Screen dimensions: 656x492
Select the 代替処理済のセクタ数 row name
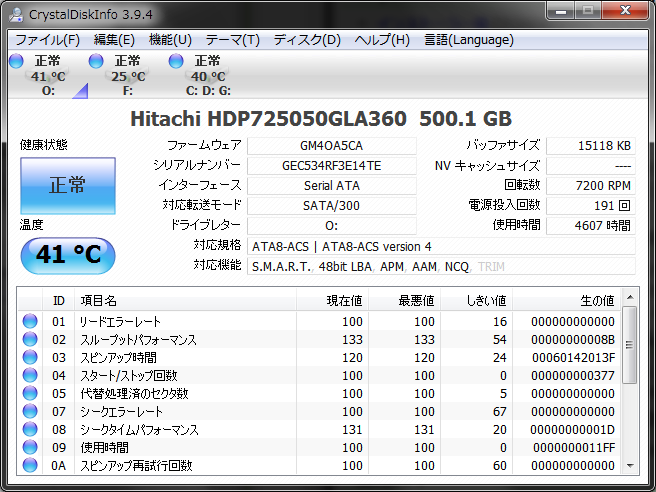tap(134, 393)
